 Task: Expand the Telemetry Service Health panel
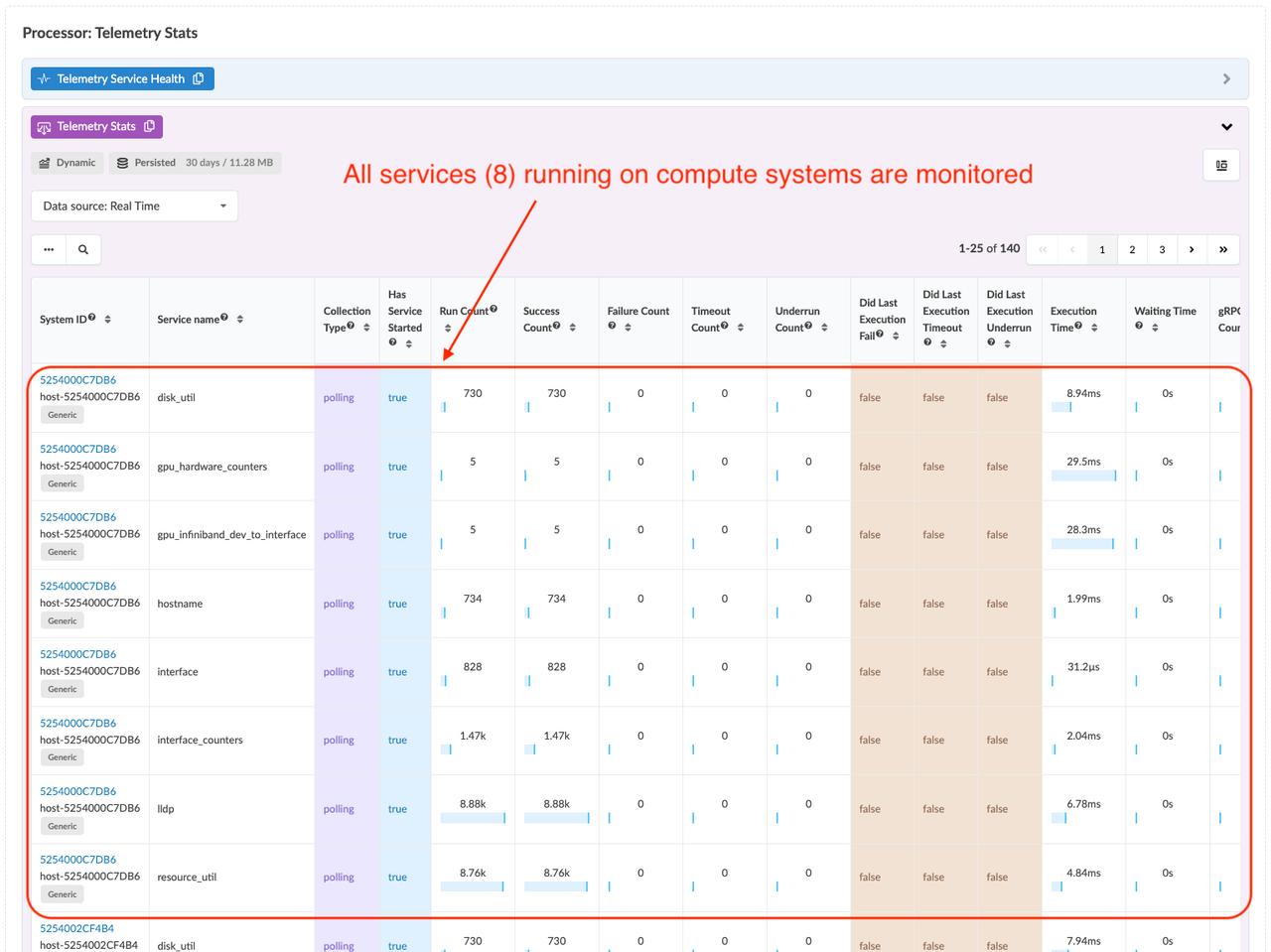(1226, 78)
